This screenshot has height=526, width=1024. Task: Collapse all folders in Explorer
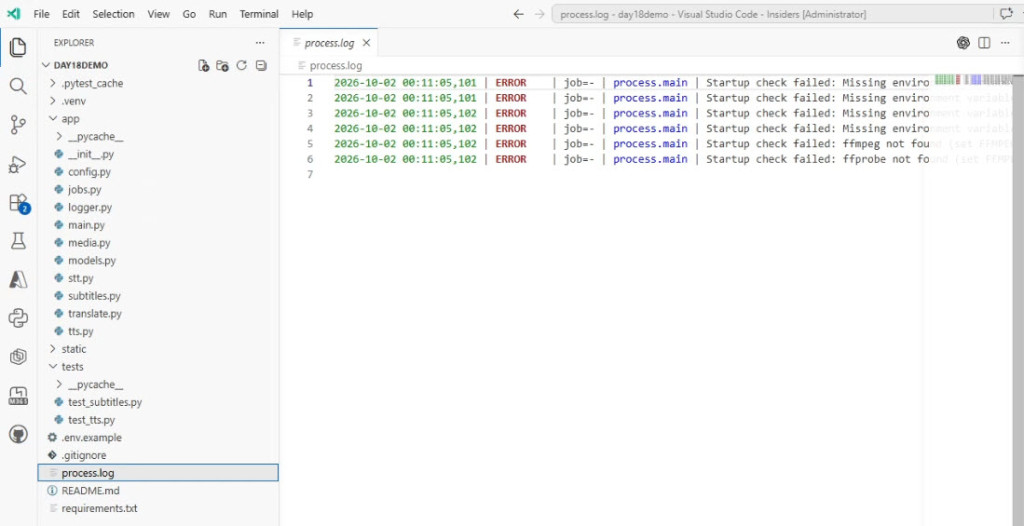tap(261, 65)
